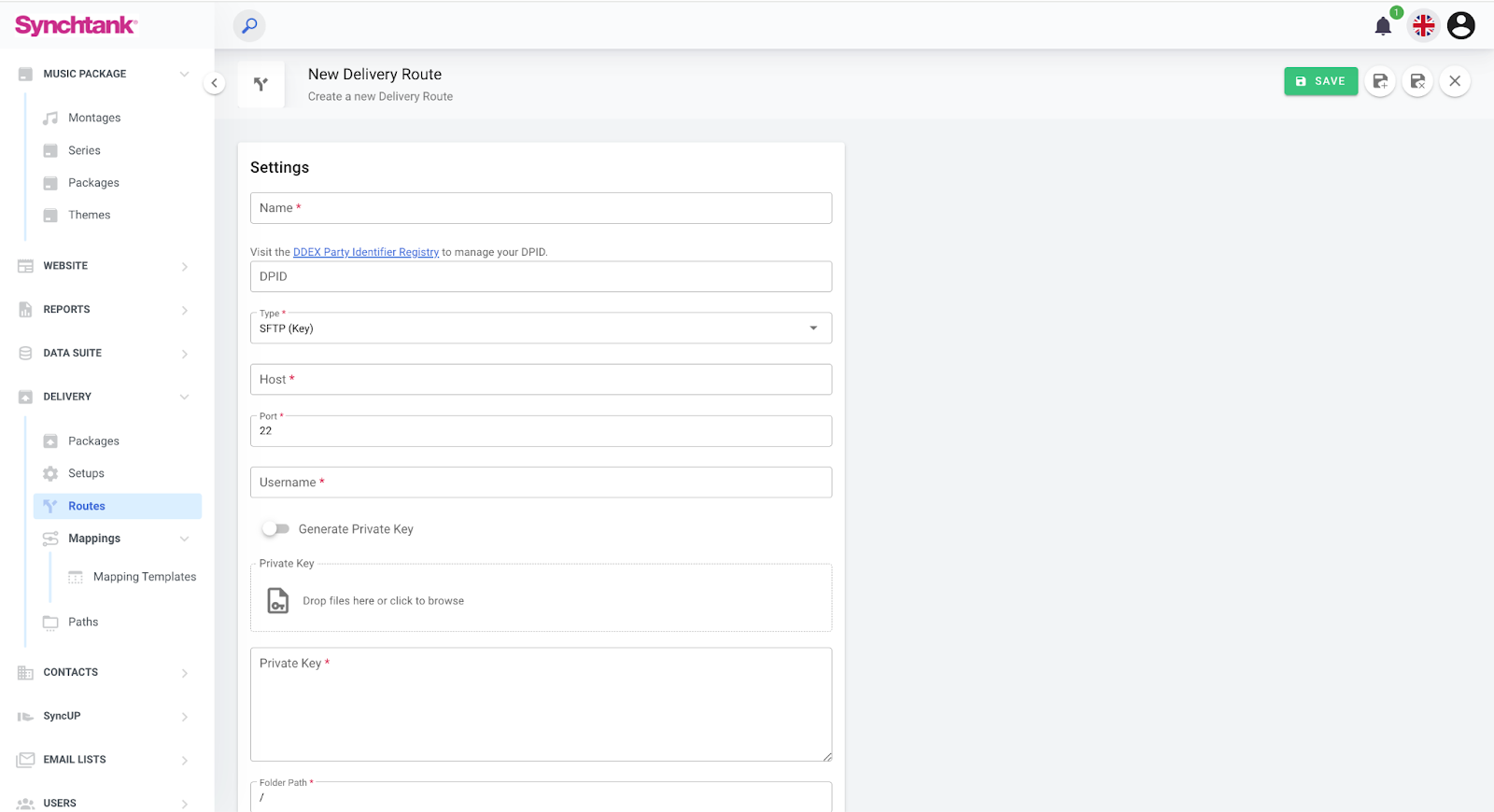Close the New Delivery Route form
This screenshot has width=1494, height=812.
pyautogui.click(x=1455, y=81)
